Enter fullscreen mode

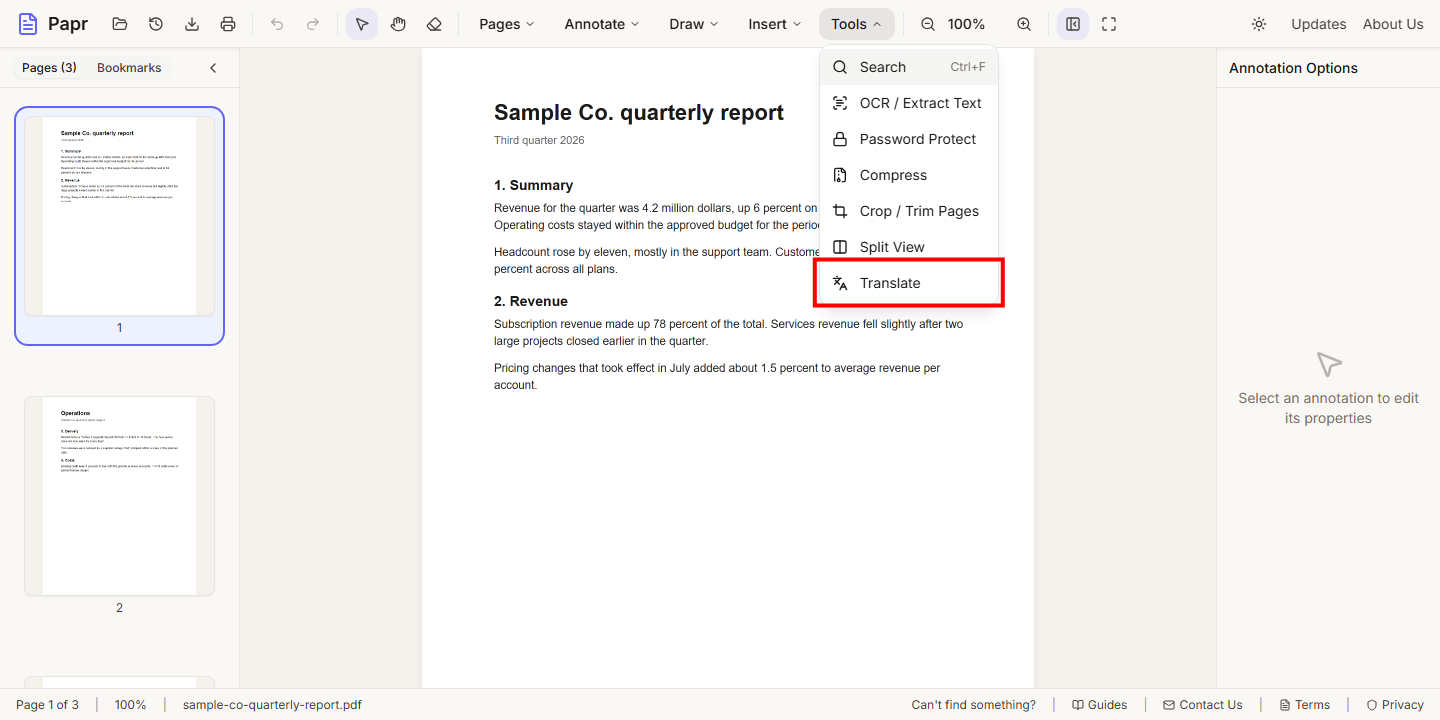(x=1109, y=24)
